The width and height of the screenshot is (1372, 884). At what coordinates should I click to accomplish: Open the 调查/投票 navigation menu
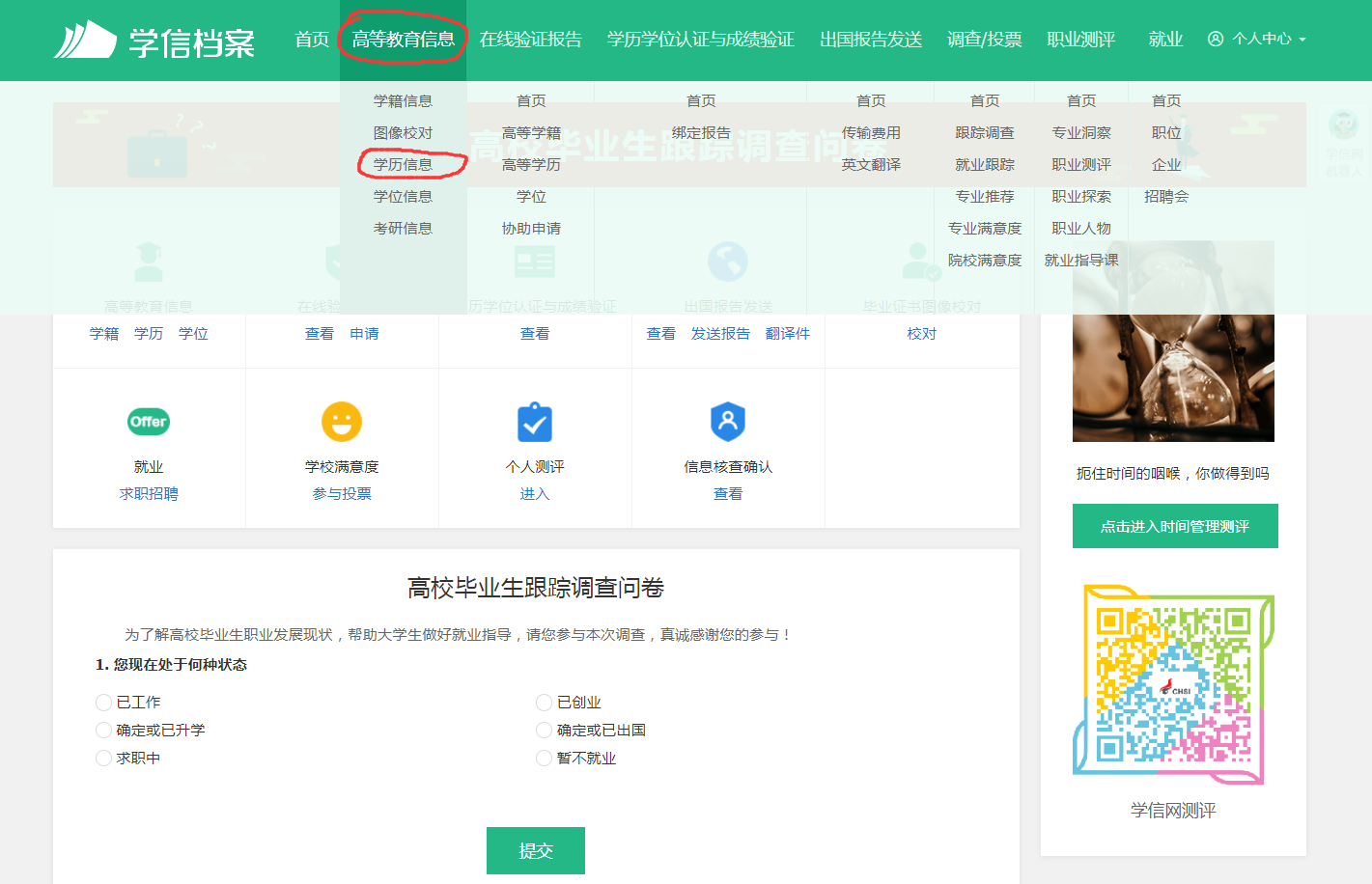985,40
